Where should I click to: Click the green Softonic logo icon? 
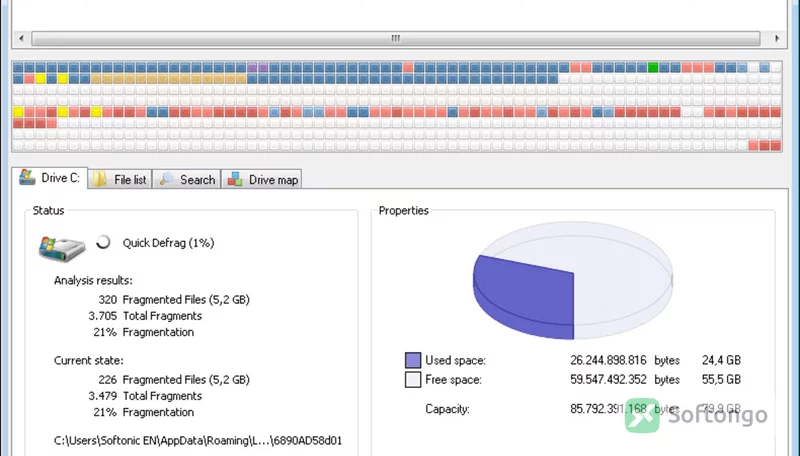[x=642, y=415]
